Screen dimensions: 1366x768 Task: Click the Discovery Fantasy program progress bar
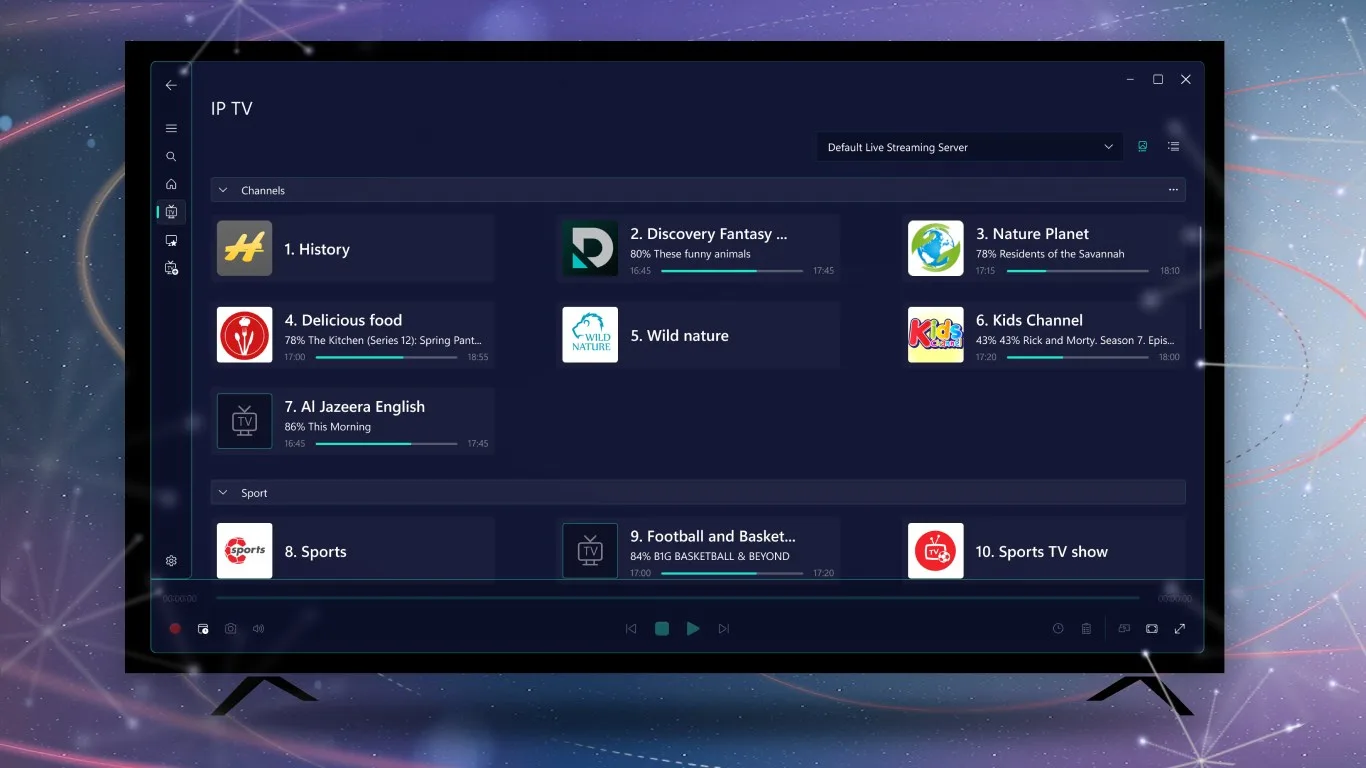click(x=732, y=270)
